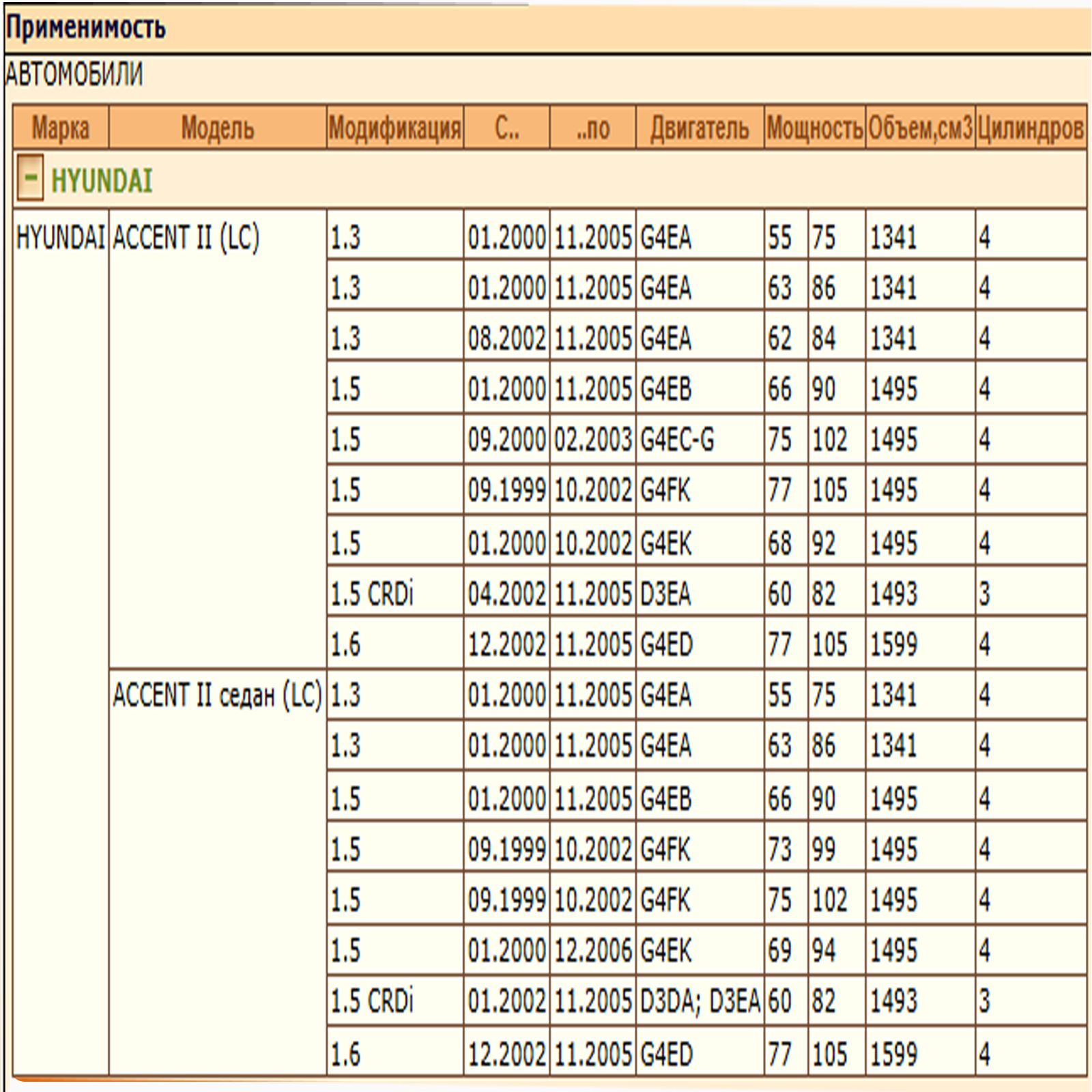Screen dimensions: 1092x1092
Task: Click the HYUNDAI group heading
Action: [101, 181]
